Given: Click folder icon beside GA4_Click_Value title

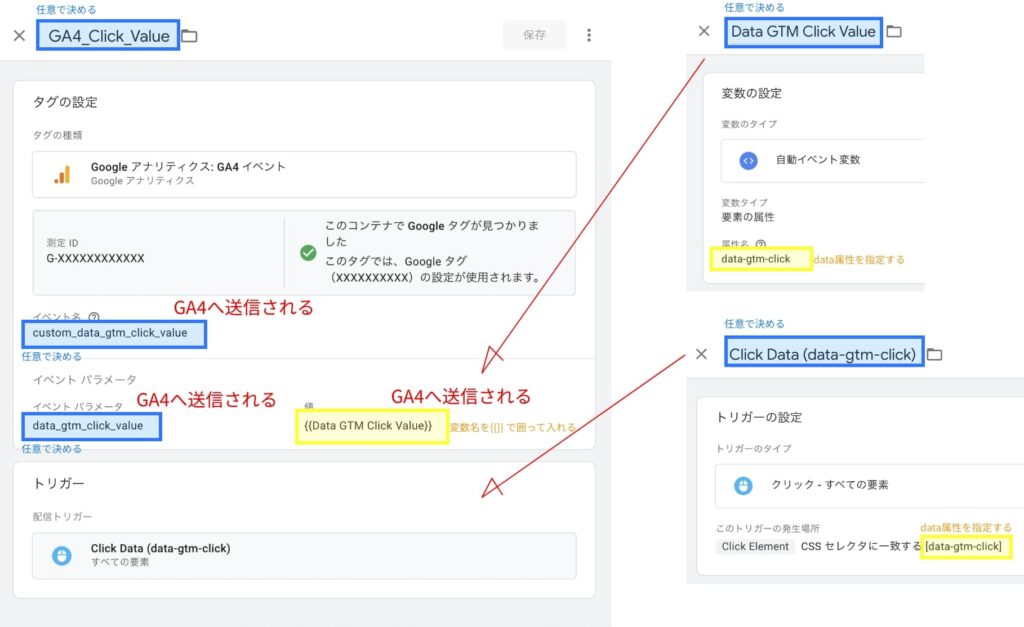Looking at the screenshot, I should pos(190,36).
